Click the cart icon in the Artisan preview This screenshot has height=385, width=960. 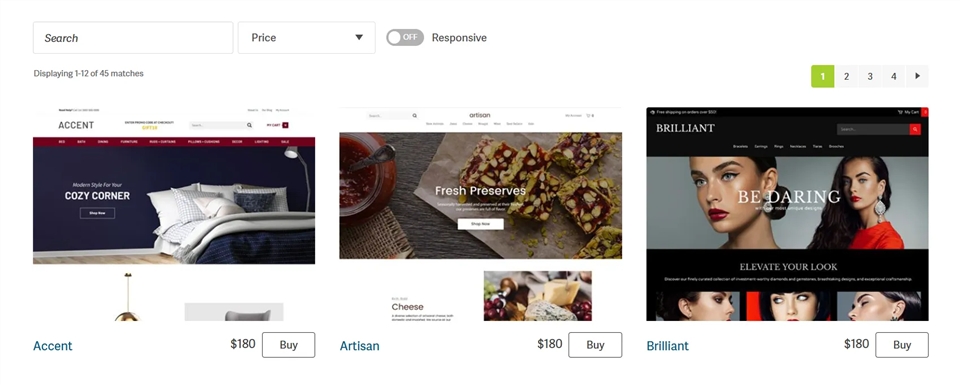589,115
